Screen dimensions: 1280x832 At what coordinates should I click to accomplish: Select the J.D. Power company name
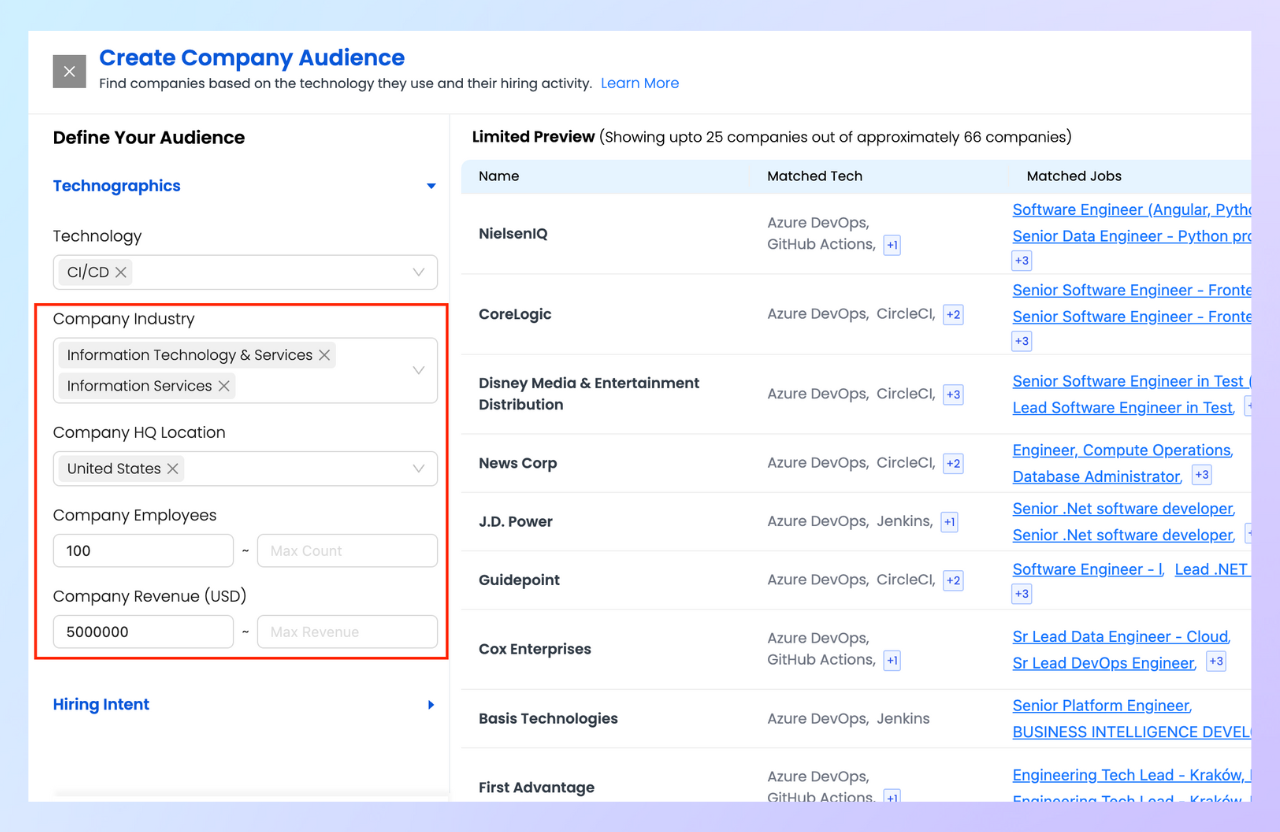(516, 522)
